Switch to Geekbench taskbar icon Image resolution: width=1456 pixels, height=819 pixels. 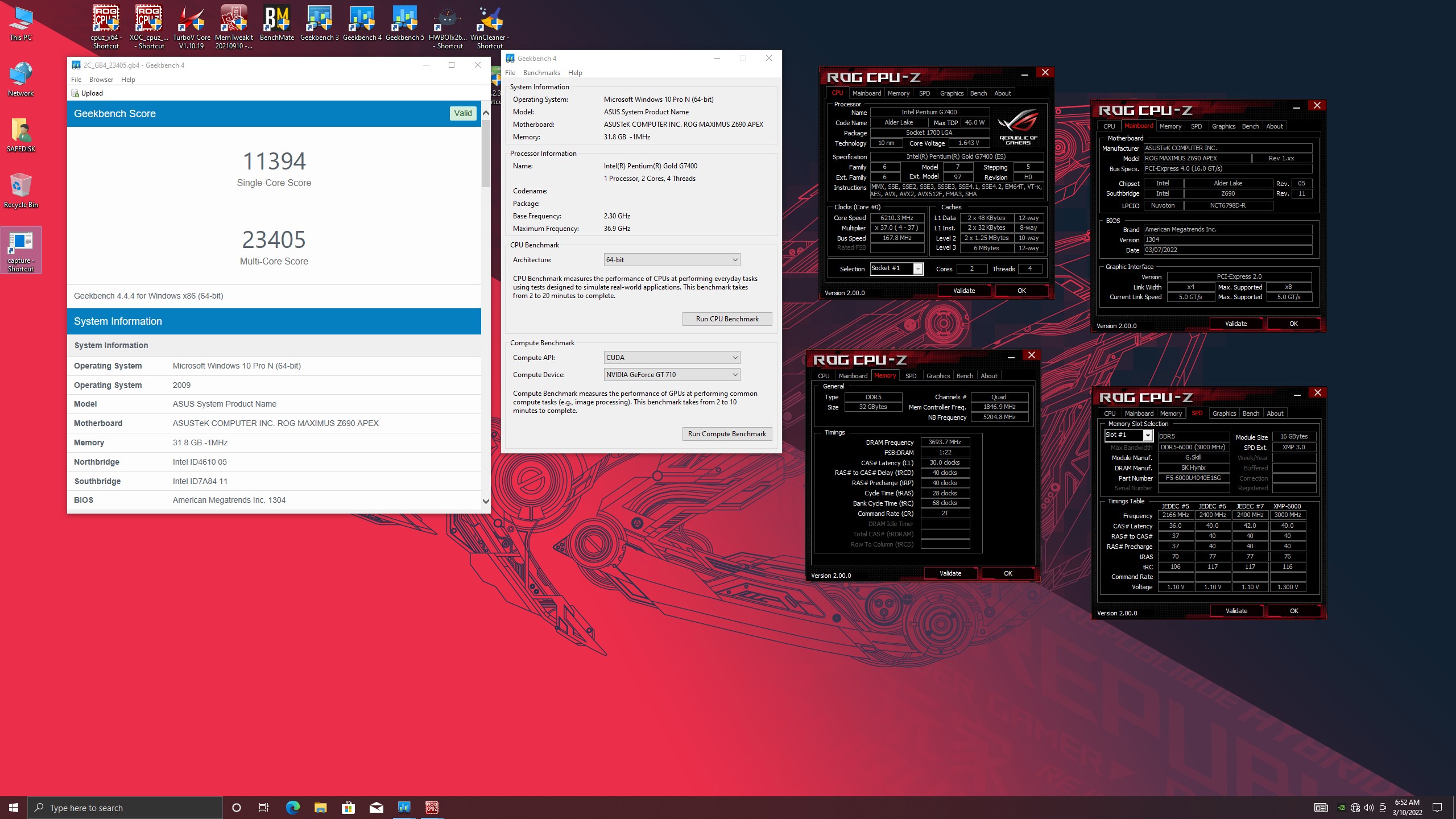click(x=404, y=808)
